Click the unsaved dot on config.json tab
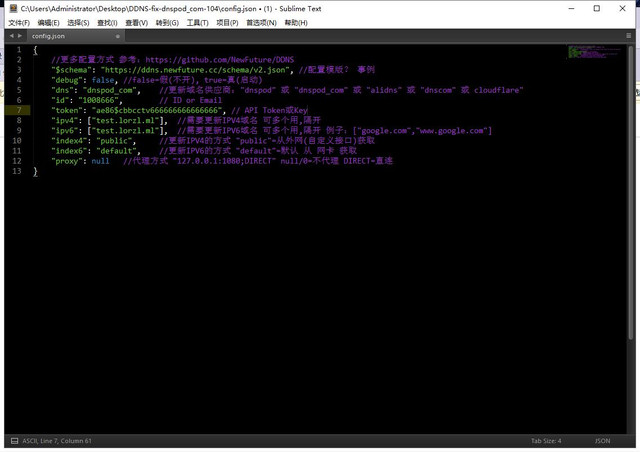640x452 pixels. click(x=118, y=36)
